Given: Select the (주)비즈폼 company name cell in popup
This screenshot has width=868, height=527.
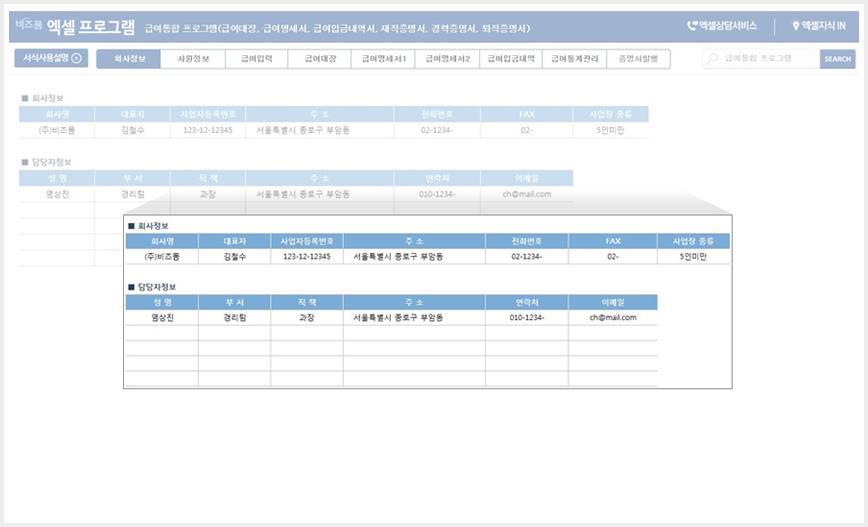Looking at the screenshot, I should (x=162, y=256).
